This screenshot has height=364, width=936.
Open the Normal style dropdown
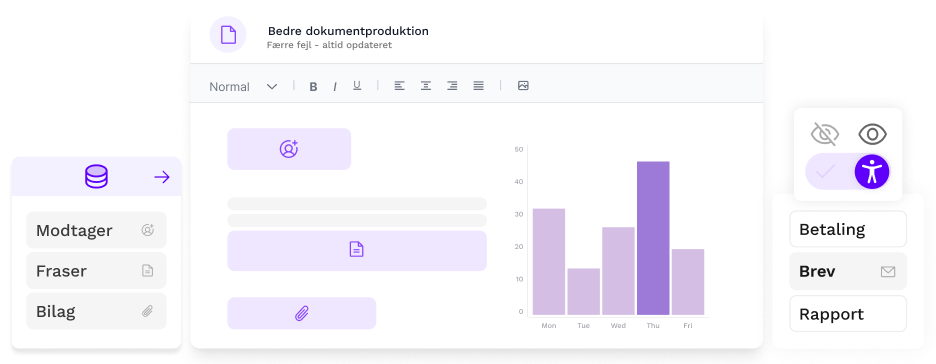coord(243,87)
